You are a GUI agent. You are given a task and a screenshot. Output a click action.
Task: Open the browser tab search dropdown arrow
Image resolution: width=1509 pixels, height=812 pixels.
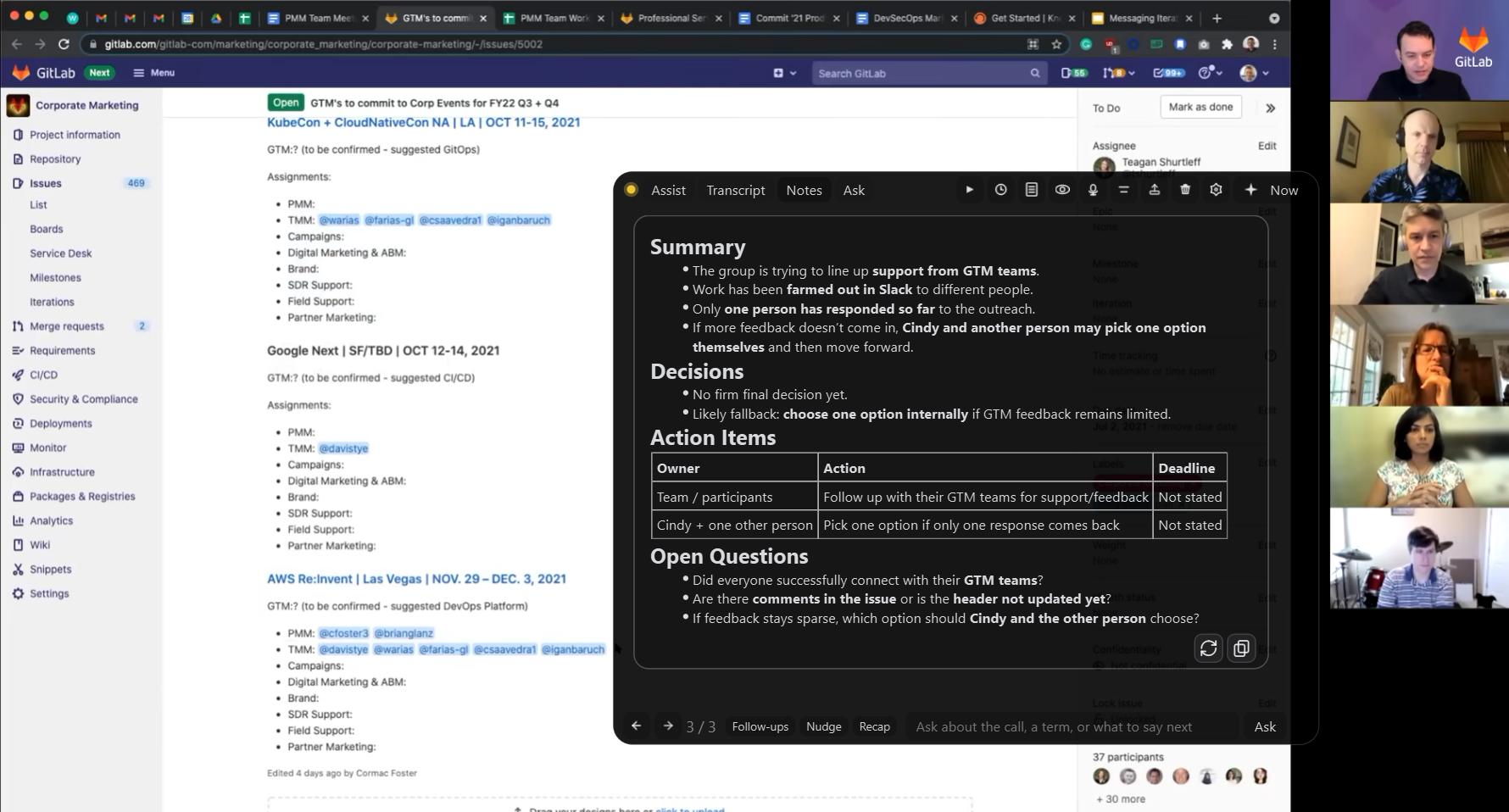click(1274, 18)
